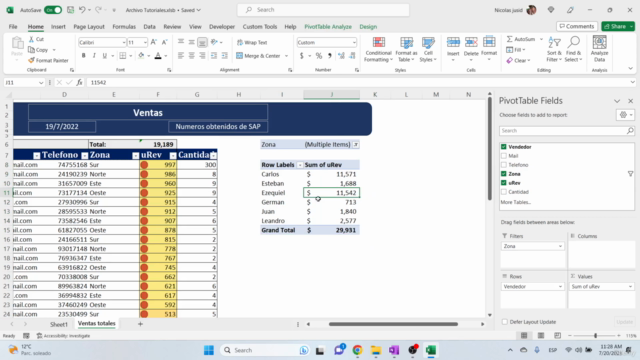Viewport: 640px width, 360px height.
Task: Open the fill color picker swatch
Action: (x=141, y=56)
